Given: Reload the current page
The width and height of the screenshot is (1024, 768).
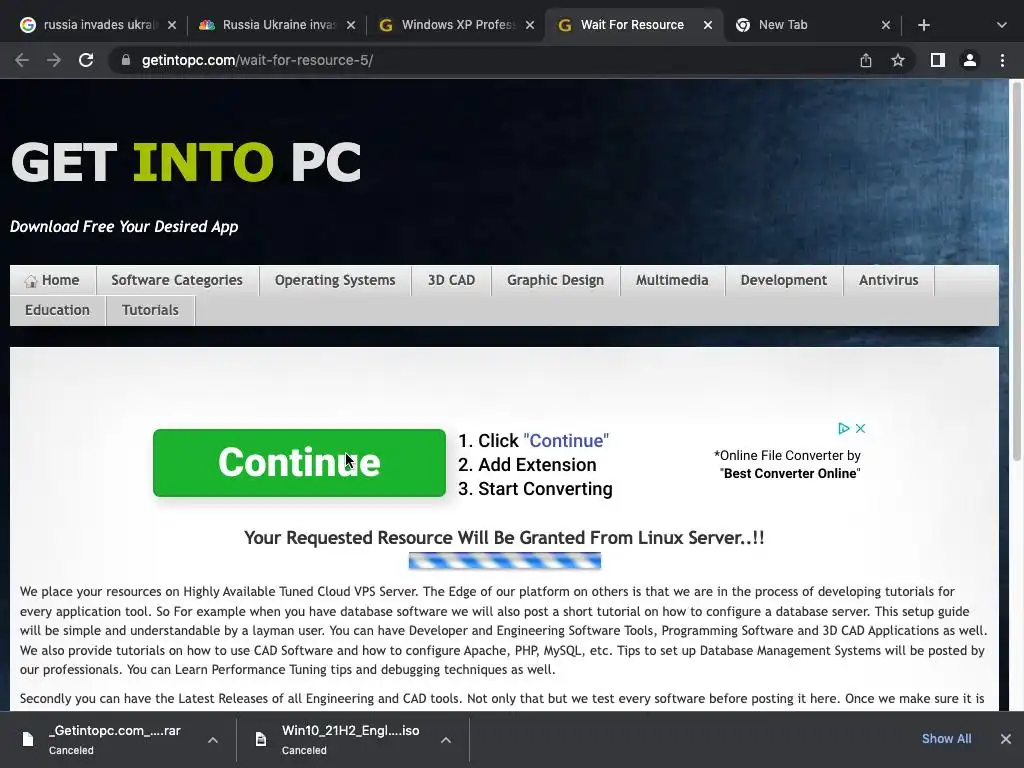Looking at the screenshot, I should point(86,60).
